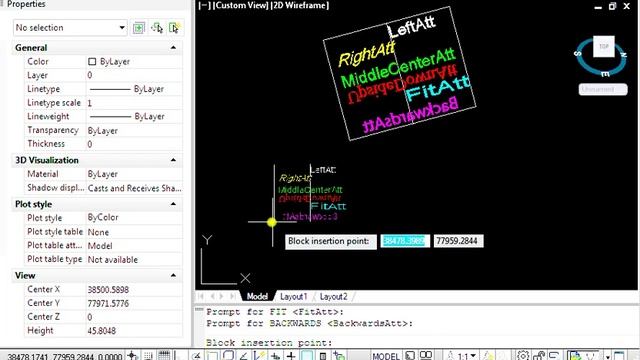
Task: Toggle Infer Constraints in the status bar
Action: coord(131,355)
